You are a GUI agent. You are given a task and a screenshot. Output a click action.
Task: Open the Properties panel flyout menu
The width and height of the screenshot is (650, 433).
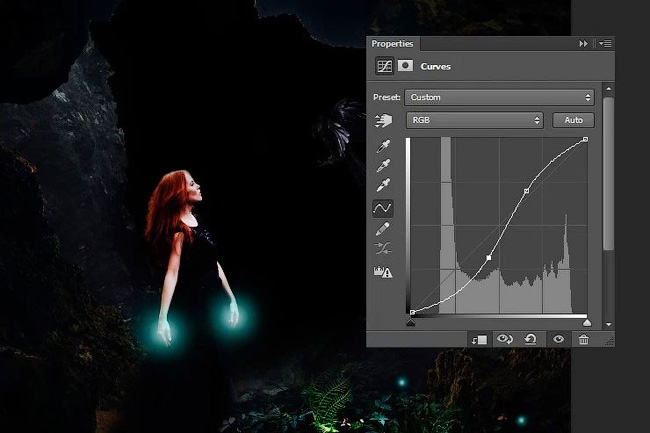(605, 44)
